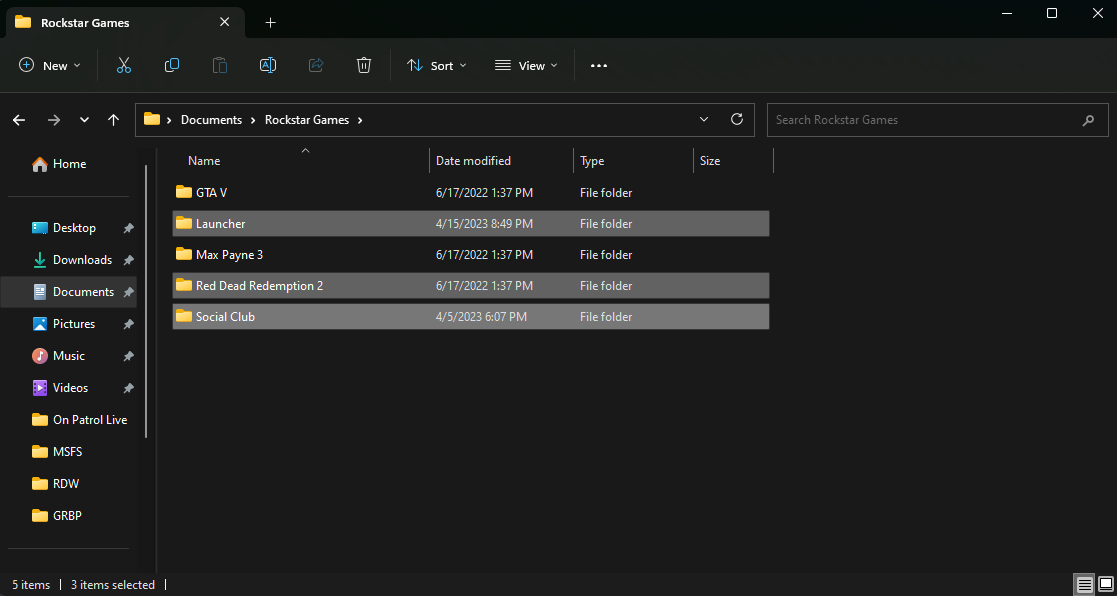
Task: Show recent locations chevron dropdown
Action: coord(84,120)
